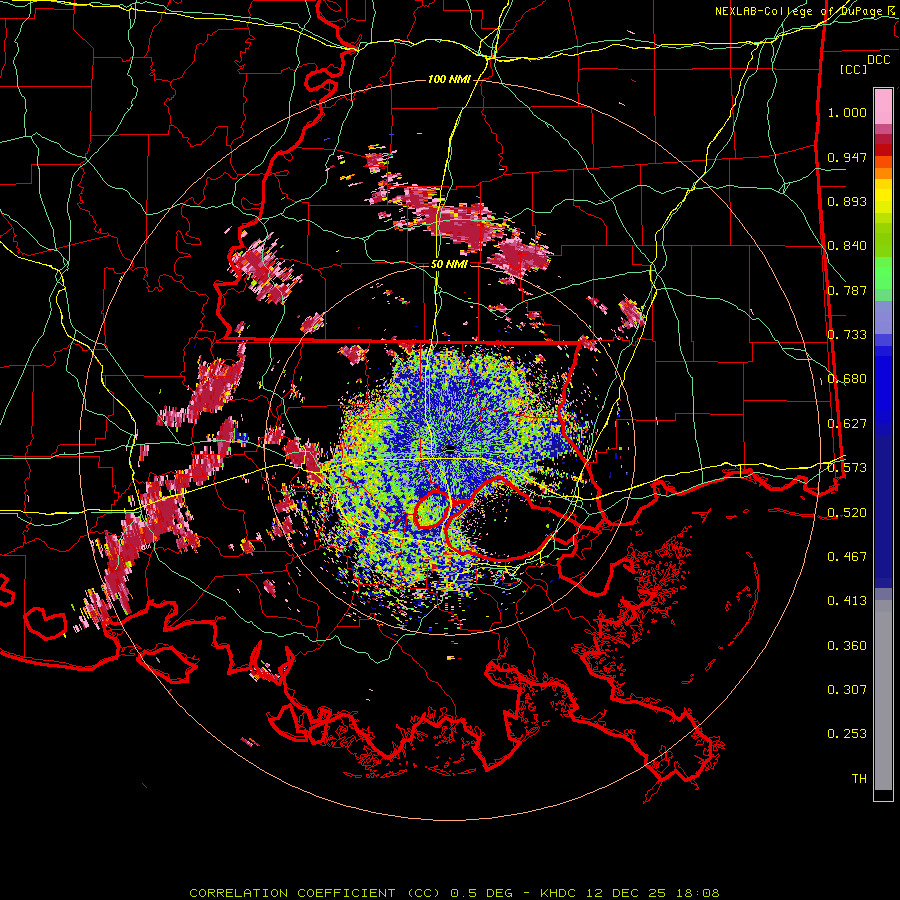Click the 0.253 legend value
This screenshot has height=900, width=900.
coord(847,734)
